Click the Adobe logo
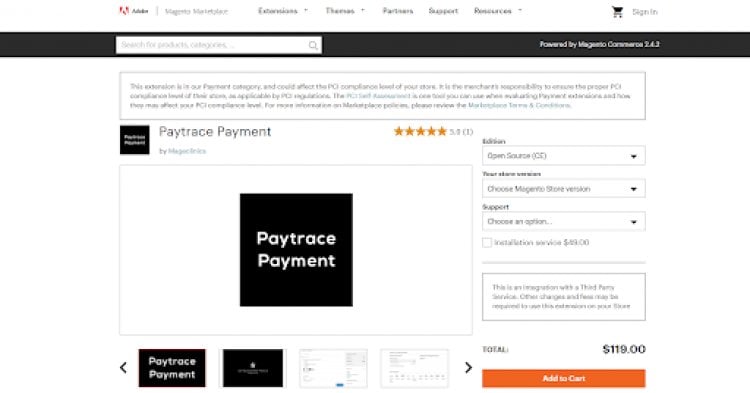This screenshot has height=393, width=750. point(133,11)
